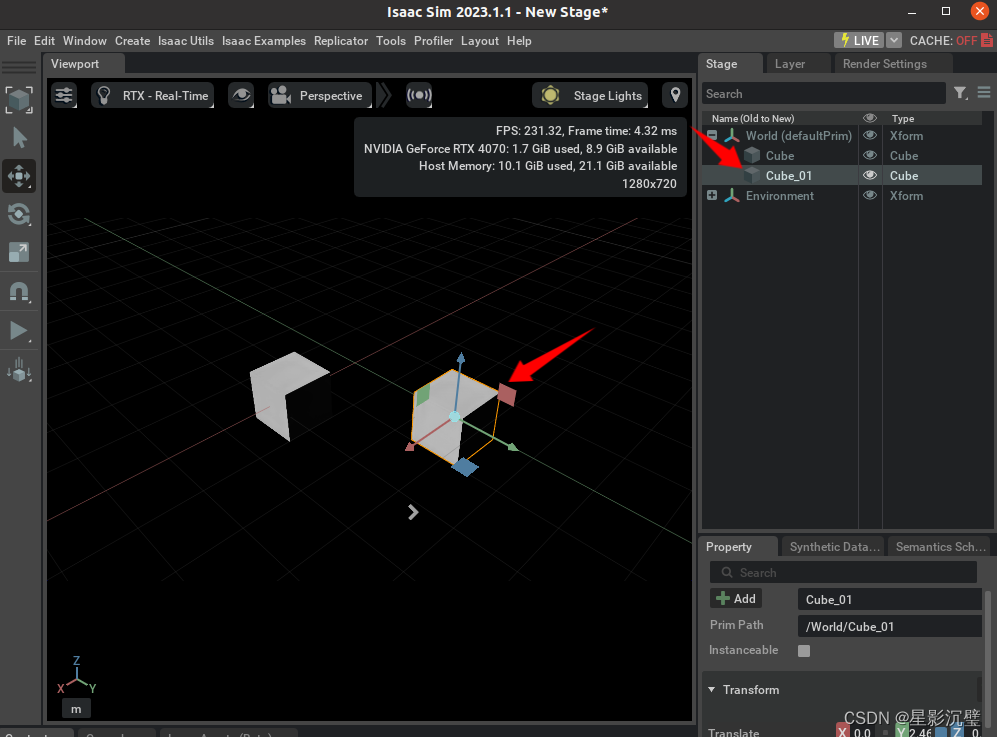Open the Layout menu
Image resolution: width=997 pixels, height=737 pixels.
click(x=479, y=41)
